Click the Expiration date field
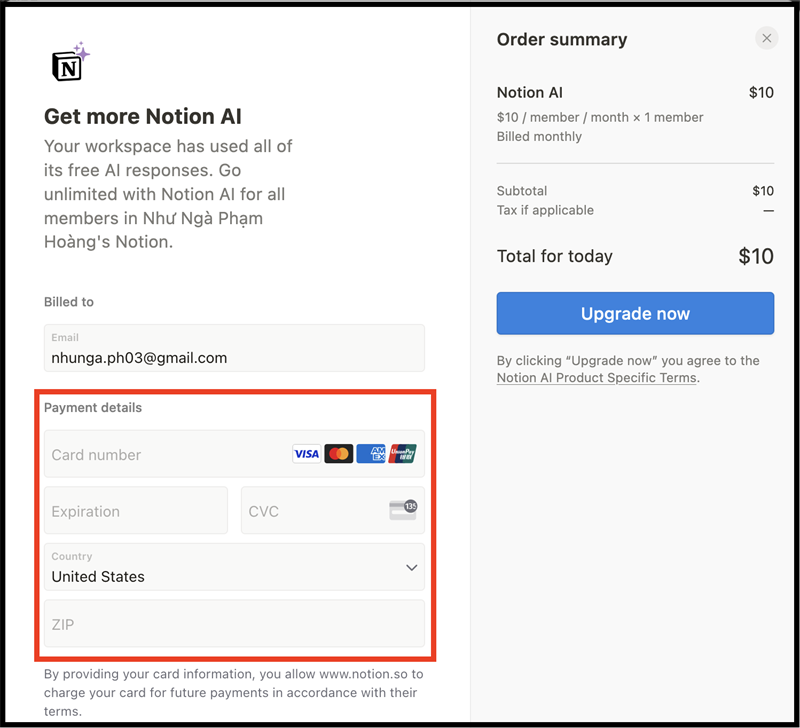This screenshot has width=800, height=728. (136, 511)
